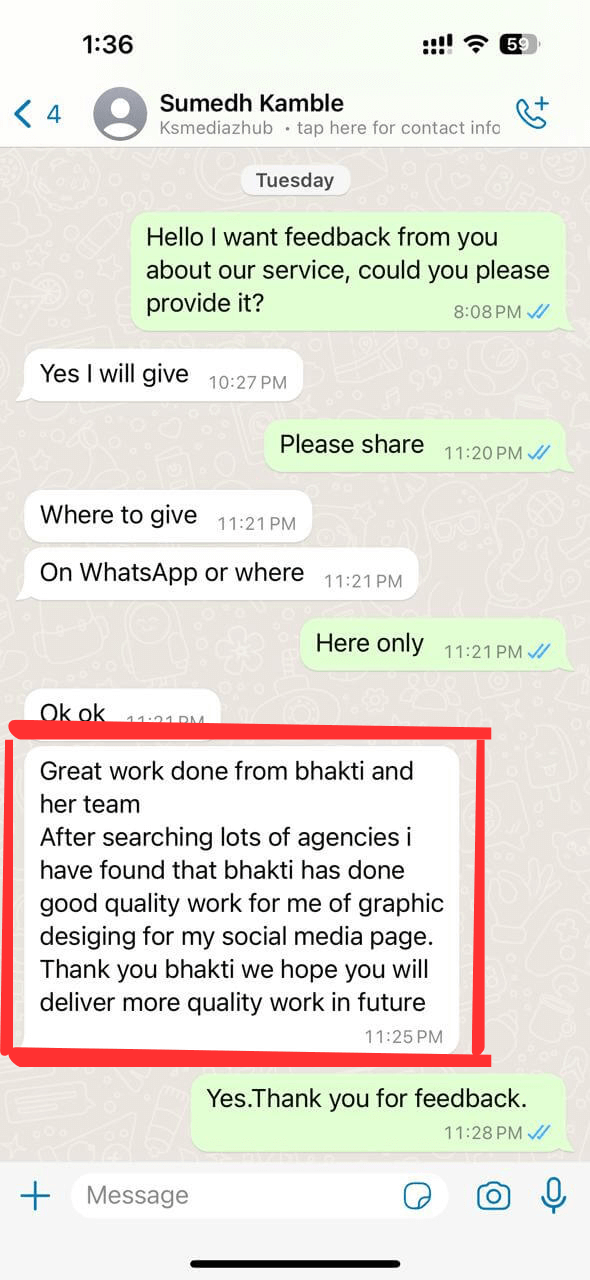Check the battery indicator in status bar
The width and height of the screenshot is (590, 1280).
pyautogui.click(x=520, y=44)
